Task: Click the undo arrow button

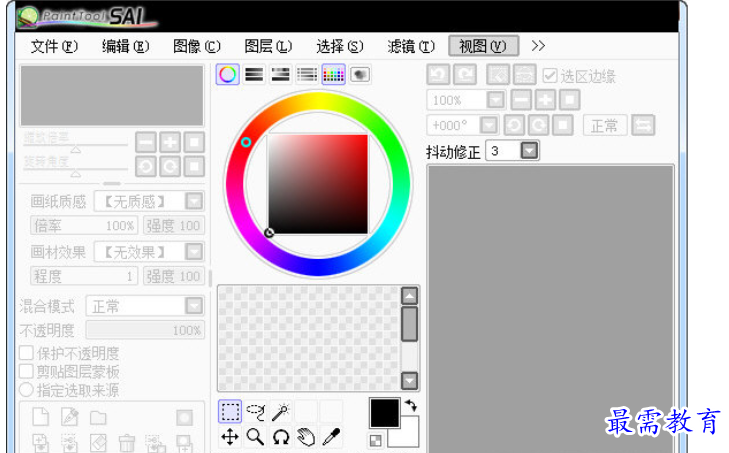Action: [438, 74]
